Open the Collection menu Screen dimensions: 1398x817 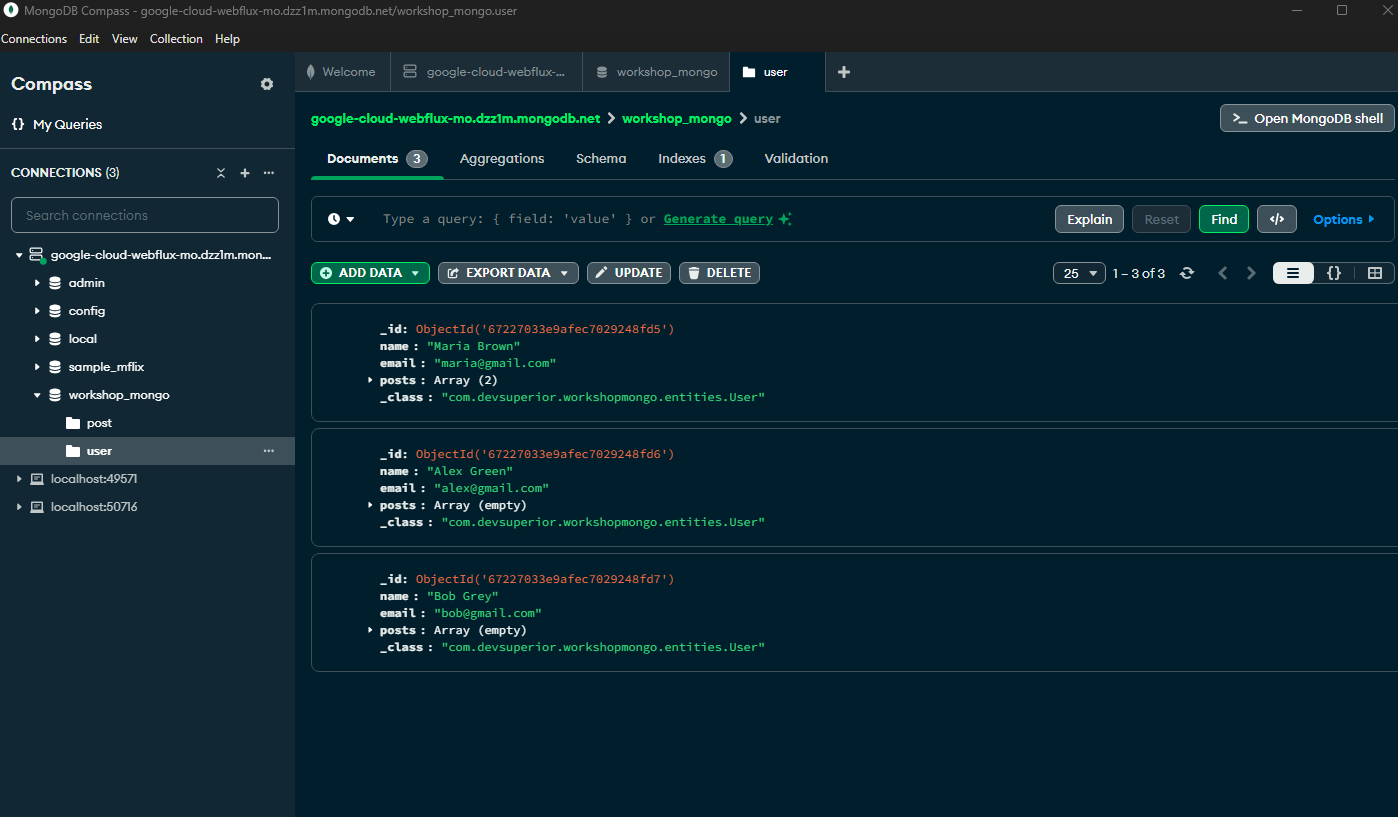pyautogui.click(x=176, y=39)
